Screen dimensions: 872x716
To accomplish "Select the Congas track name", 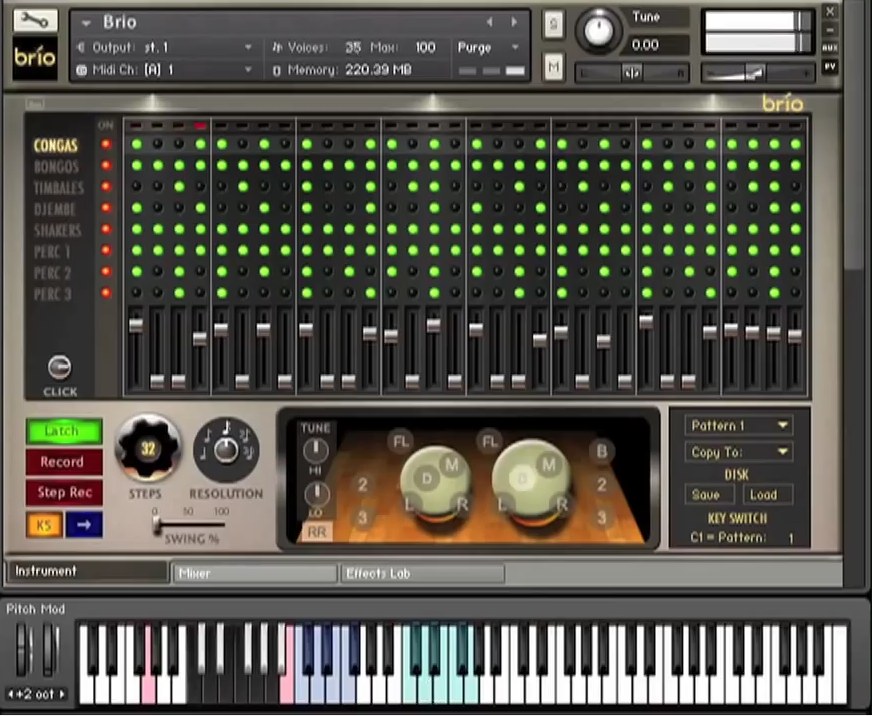I will [x=56, y=146].
